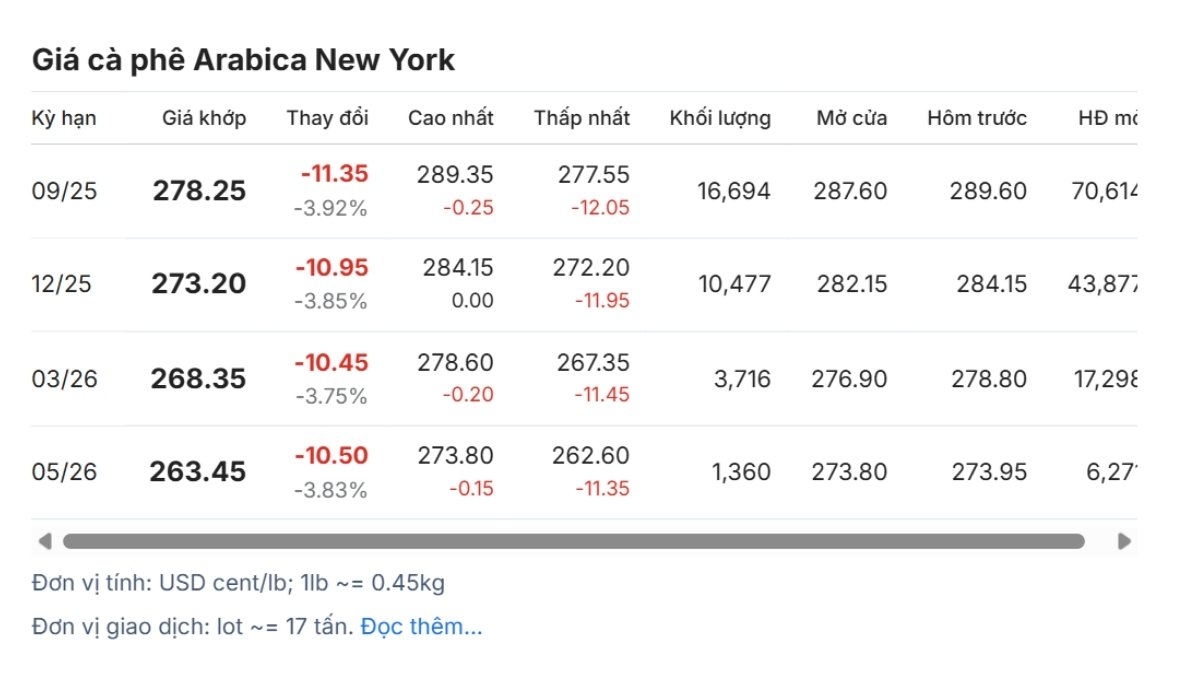Viewport: 1200px width, 675px height.
Task: Click the 16,694 volume value
Action: [x=734, y=191]
